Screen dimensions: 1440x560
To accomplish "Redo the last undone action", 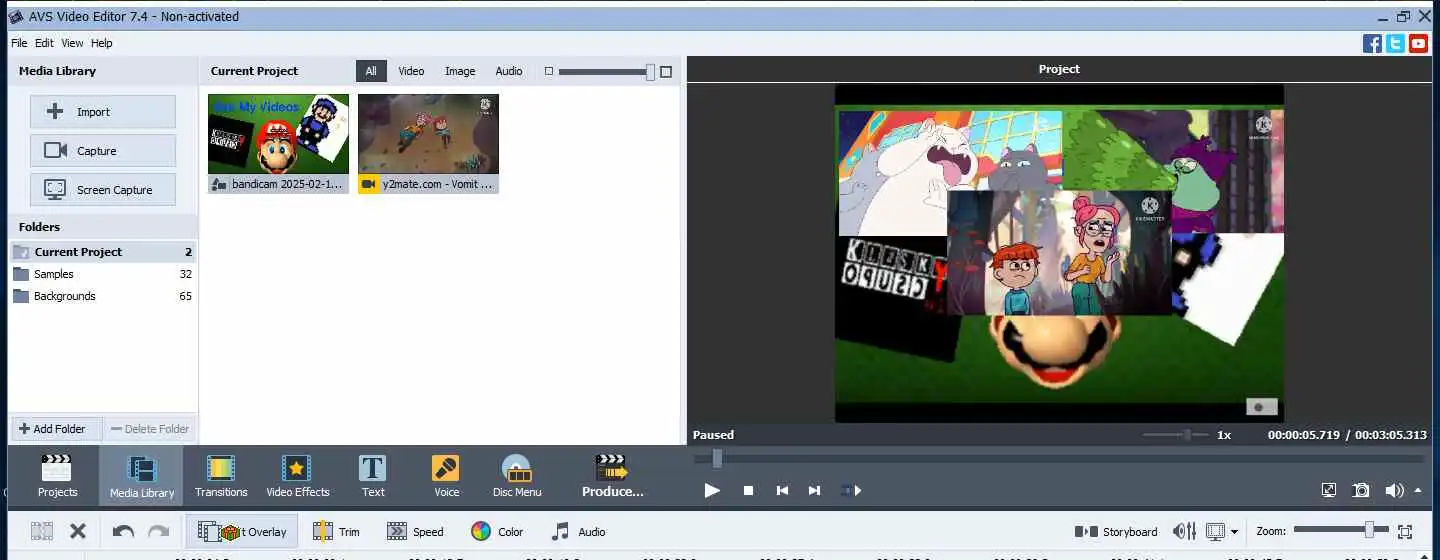I will pyautogui.click(x=158, y=532).
